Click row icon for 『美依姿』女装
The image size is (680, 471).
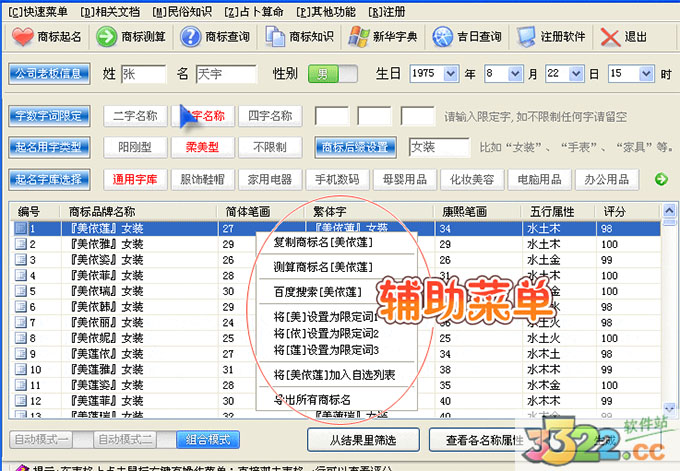(x=20, y=259)
